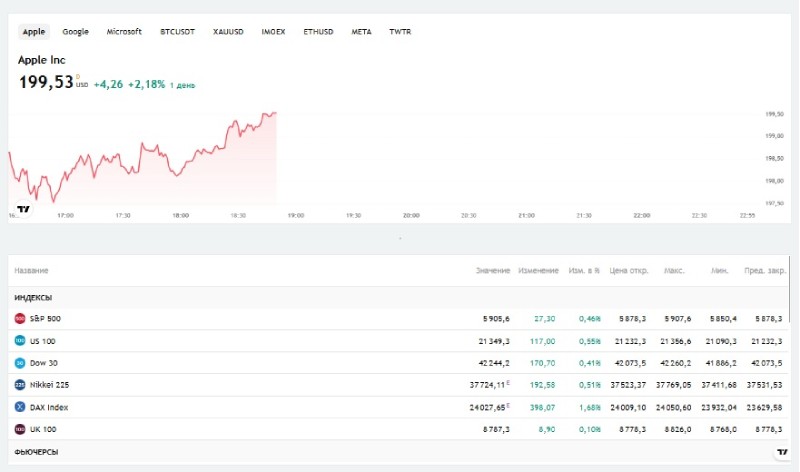This screenshot has width=800, height=472.
Task: Click the Цена откр. column header
Action: point(629,270)
